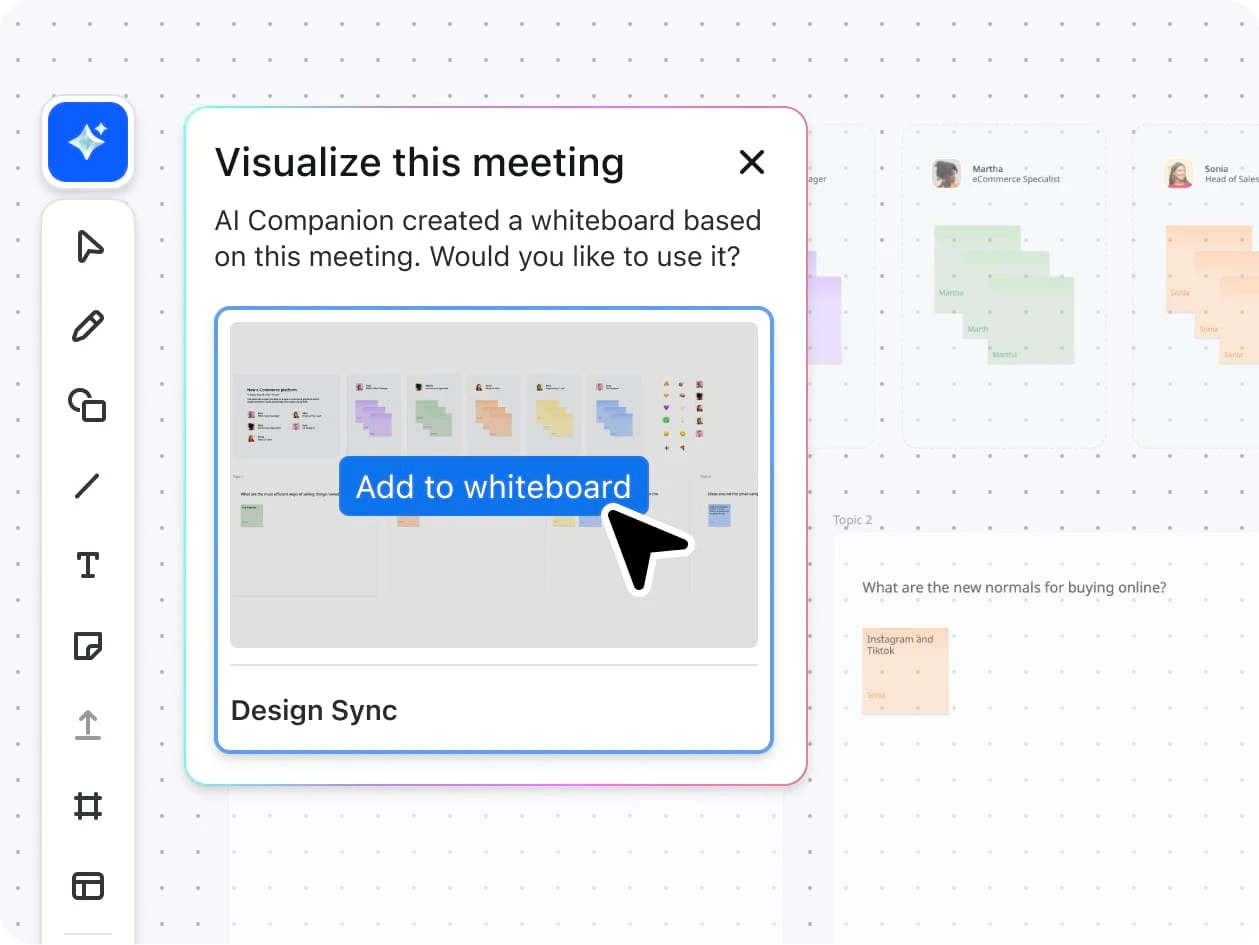Pick the Shapes tool
1259x945 pixels.
[x=88, y=405]
